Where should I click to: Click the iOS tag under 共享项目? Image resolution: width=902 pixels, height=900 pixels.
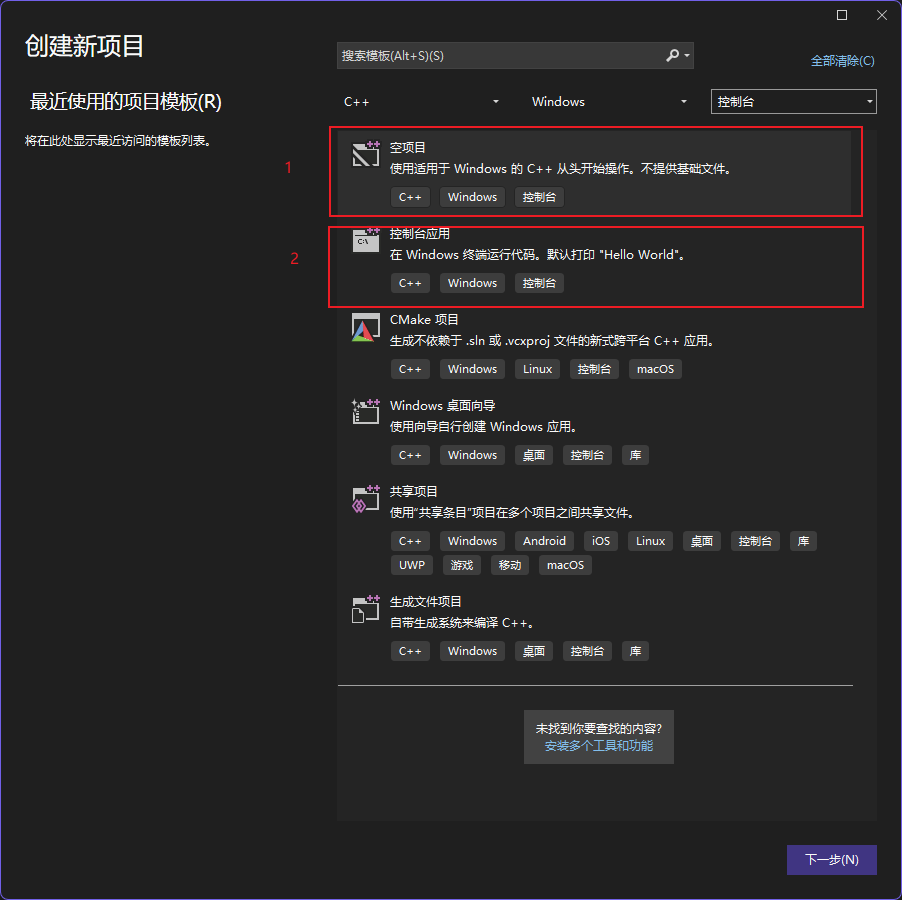[601, 541]
